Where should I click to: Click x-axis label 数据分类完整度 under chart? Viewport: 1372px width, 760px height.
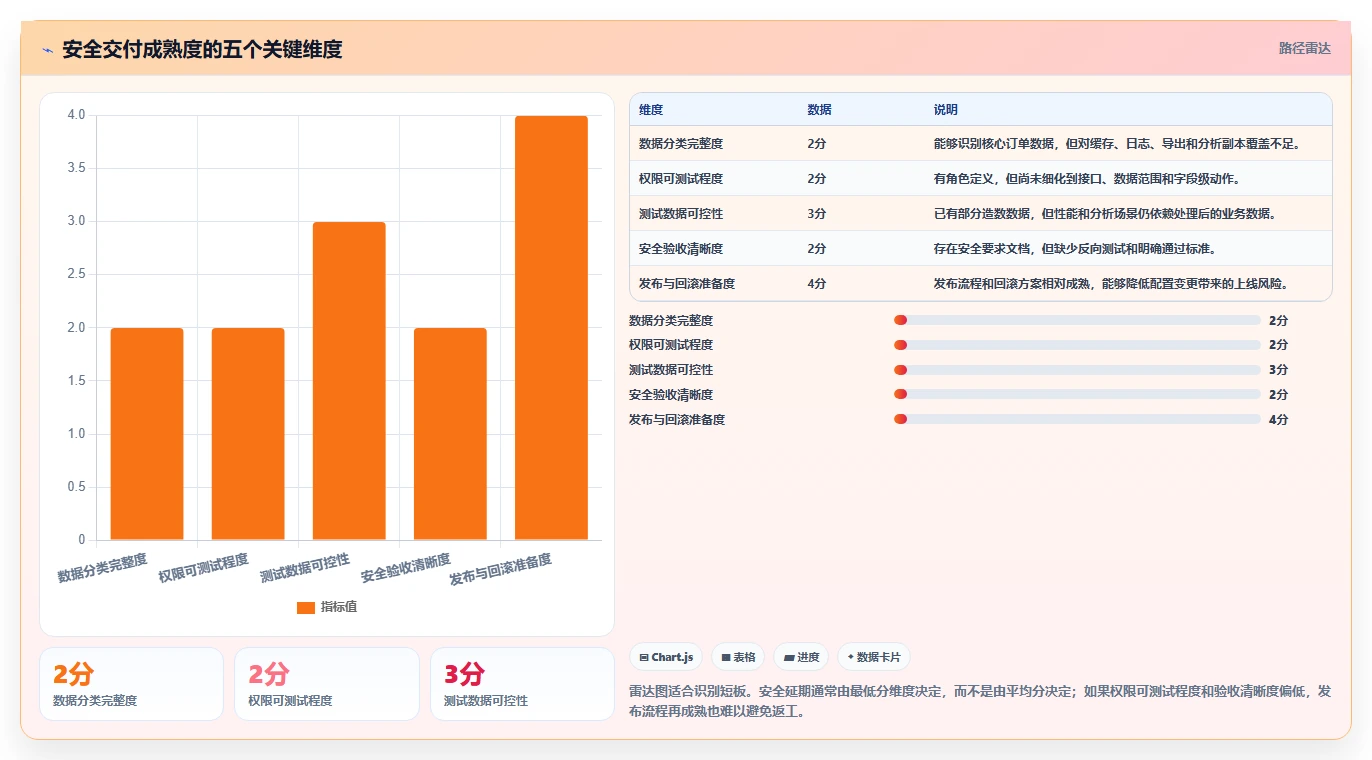tap(102, 568)
